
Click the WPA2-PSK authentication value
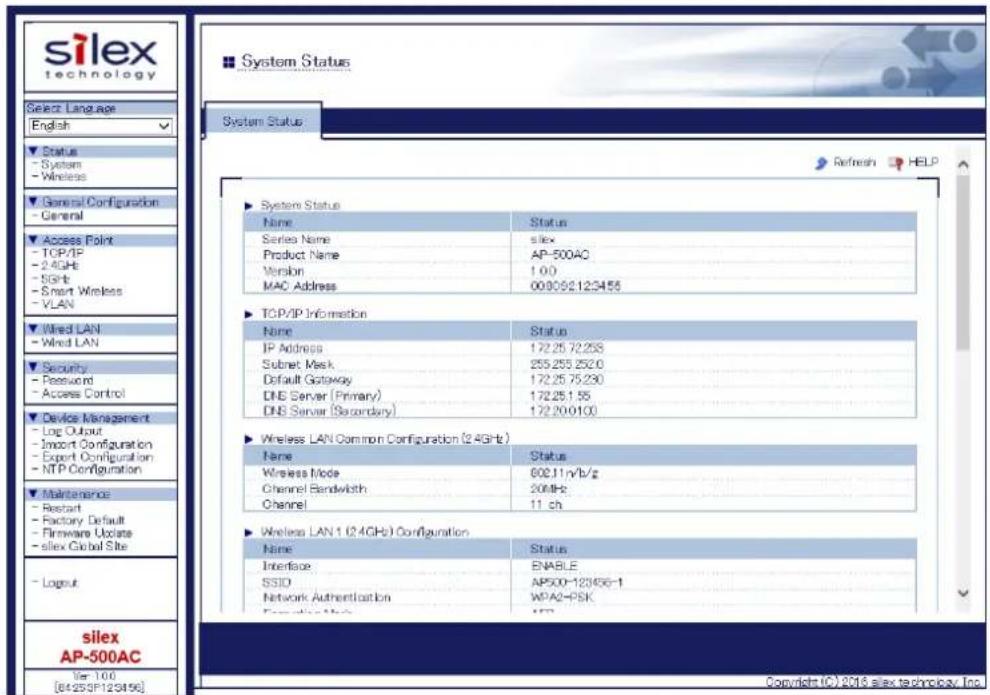tap(562, 597)
